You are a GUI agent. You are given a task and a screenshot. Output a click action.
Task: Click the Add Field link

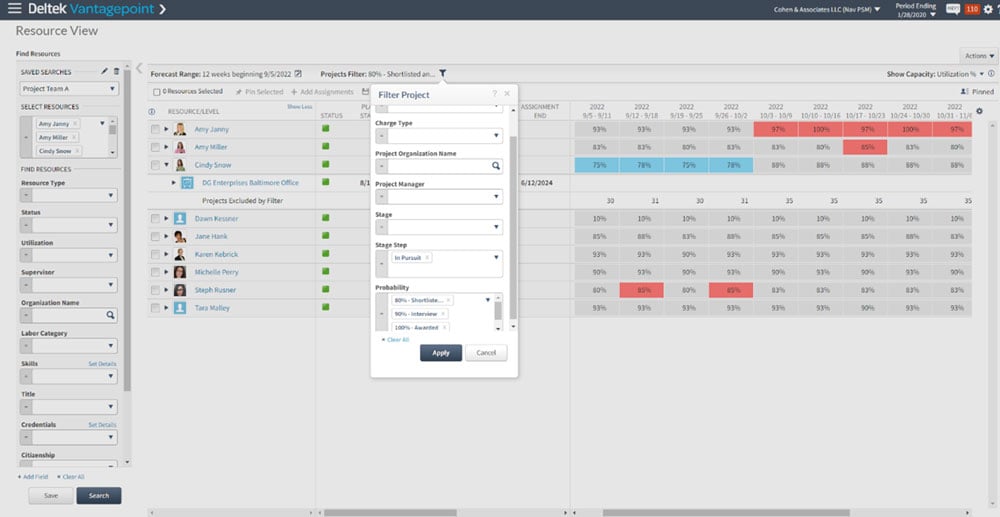pyautogui.click(x=33, y=477)
